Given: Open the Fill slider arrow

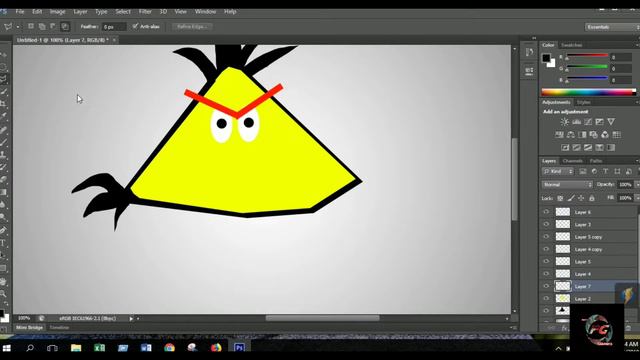Looking at the screenshot, I should 637,198.
